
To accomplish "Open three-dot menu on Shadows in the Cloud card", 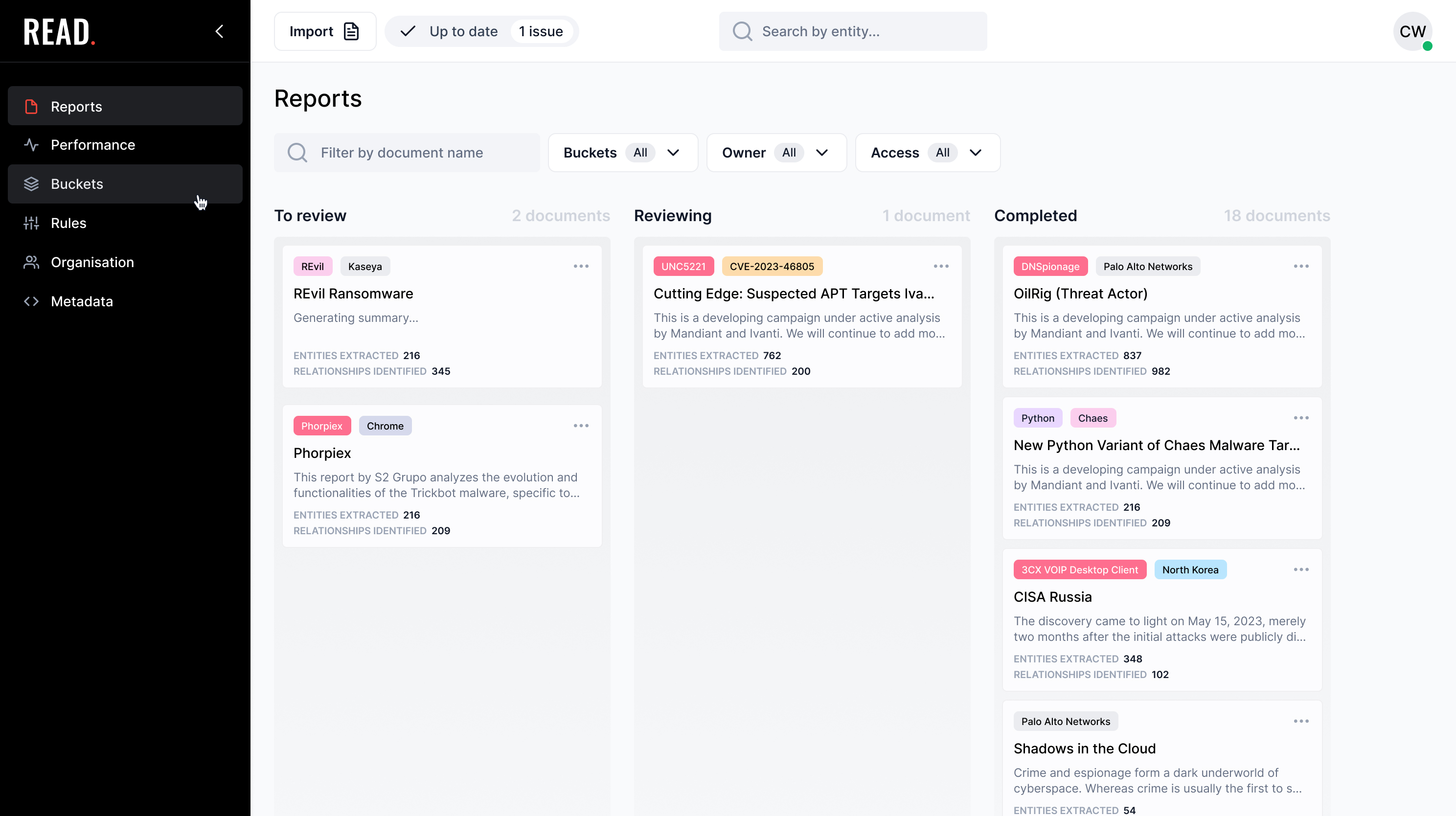I will 1300,721.
